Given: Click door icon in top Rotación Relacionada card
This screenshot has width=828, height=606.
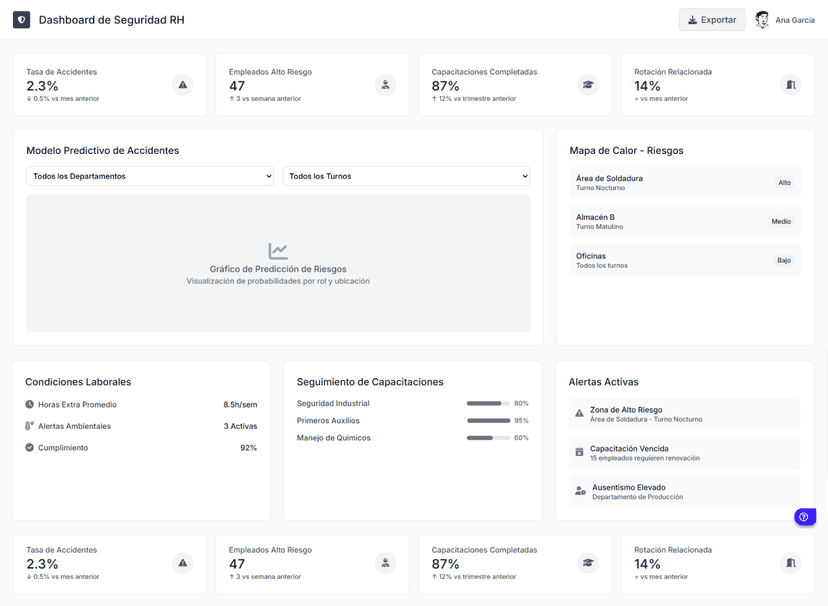Looking at the screenshot, I should pyautogui.click(x=791, y=85).
